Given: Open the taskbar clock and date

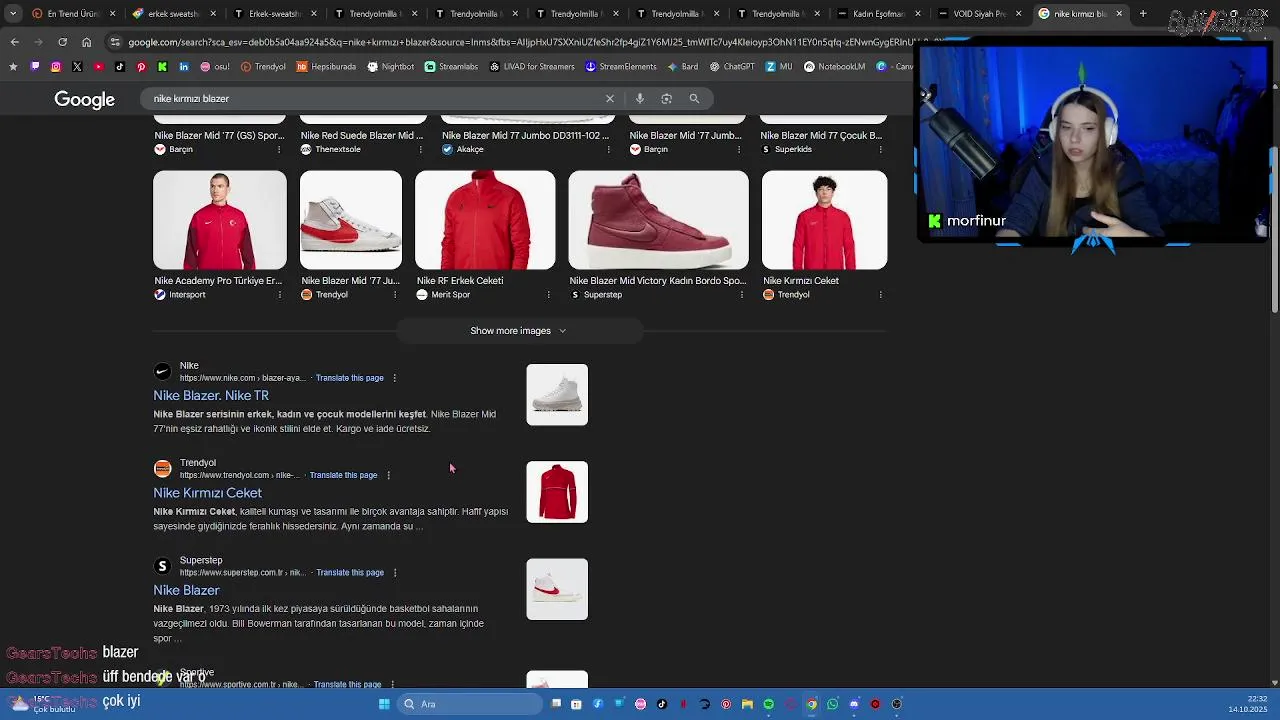Looking at the screenshot, I should [x=1250, y=704].
